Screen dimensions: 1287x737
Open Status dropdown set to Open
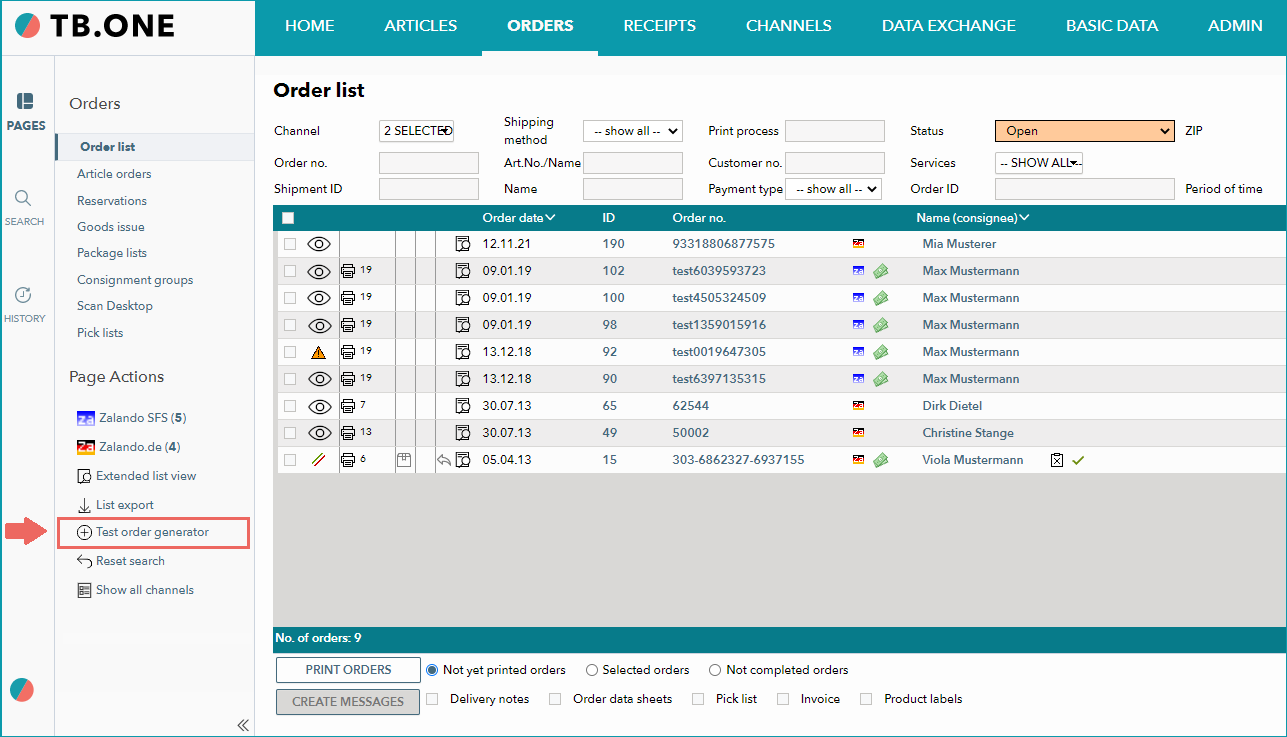1085,131
